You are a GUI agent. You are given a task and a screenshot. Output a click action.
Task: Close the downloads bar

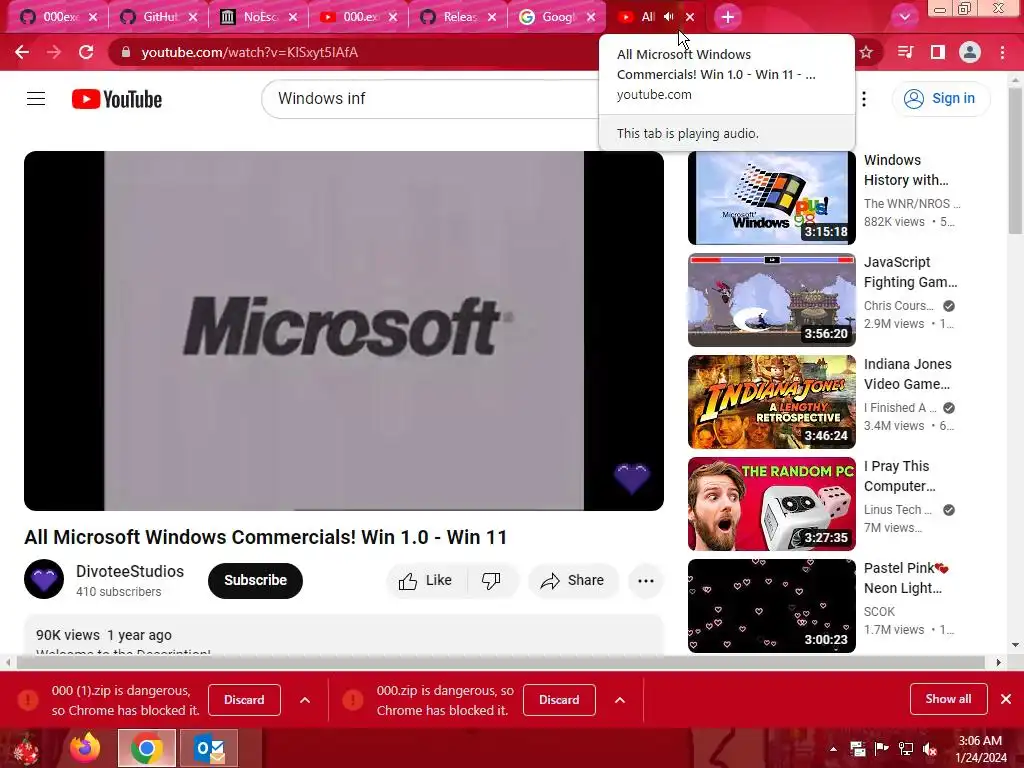1006,699
